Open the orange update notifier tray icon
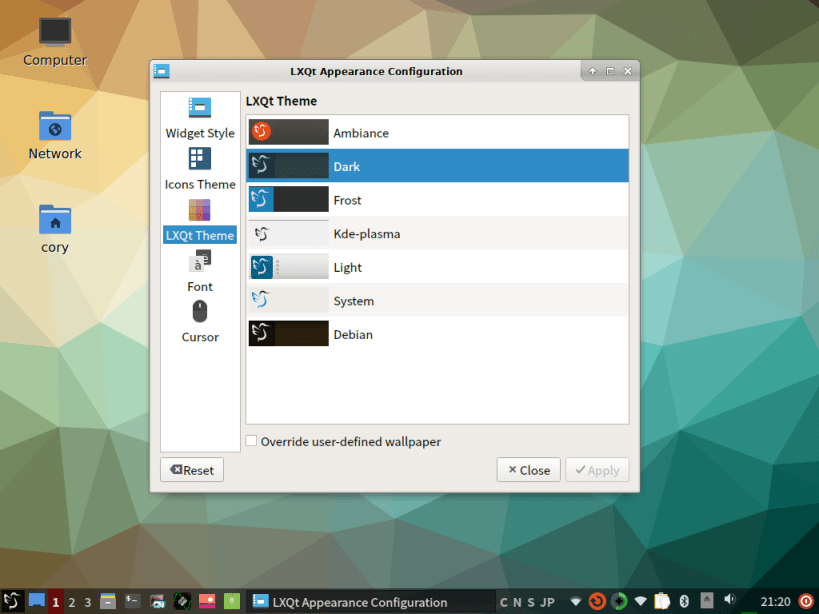 (597, 601)
